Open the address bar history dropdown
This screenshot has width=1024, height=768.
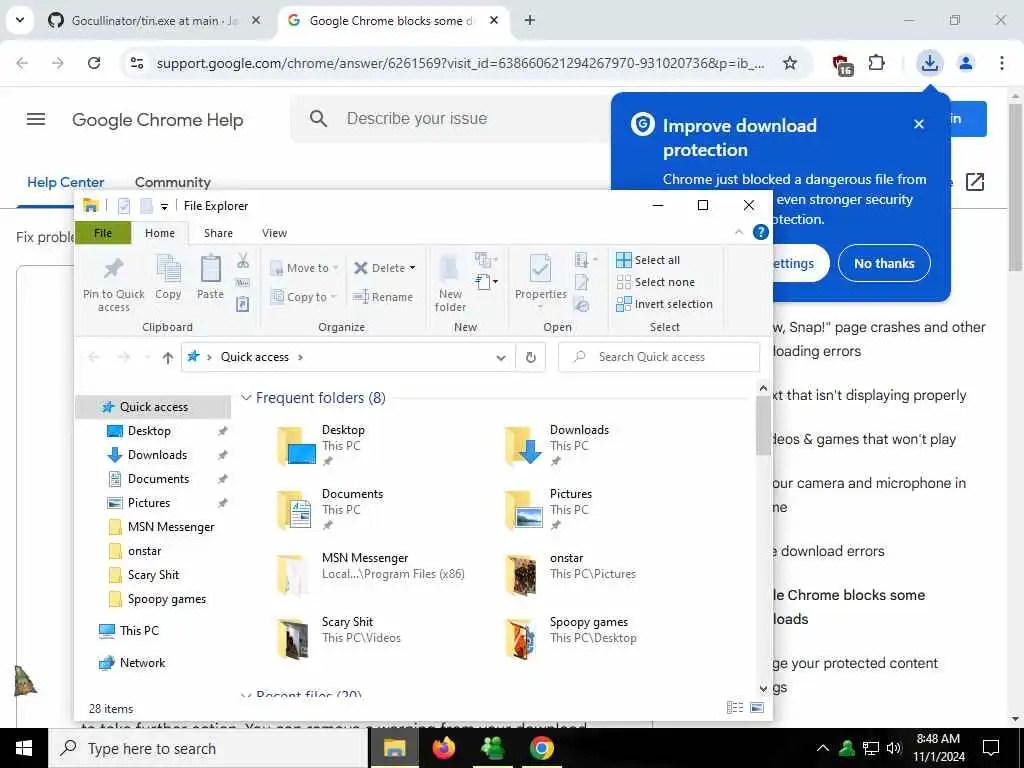(x=501, y=357)
